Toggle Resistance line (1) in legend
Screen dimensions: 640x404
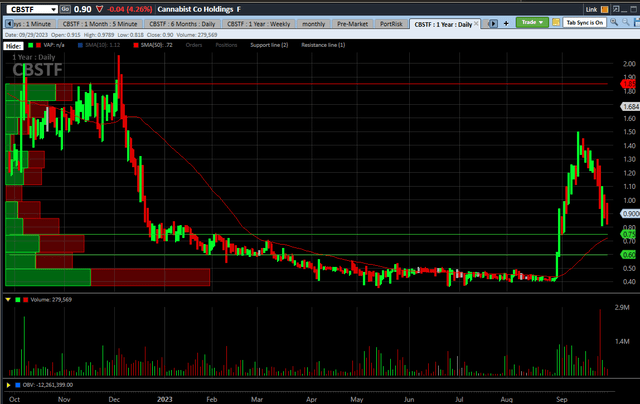(x=323, y=45)
